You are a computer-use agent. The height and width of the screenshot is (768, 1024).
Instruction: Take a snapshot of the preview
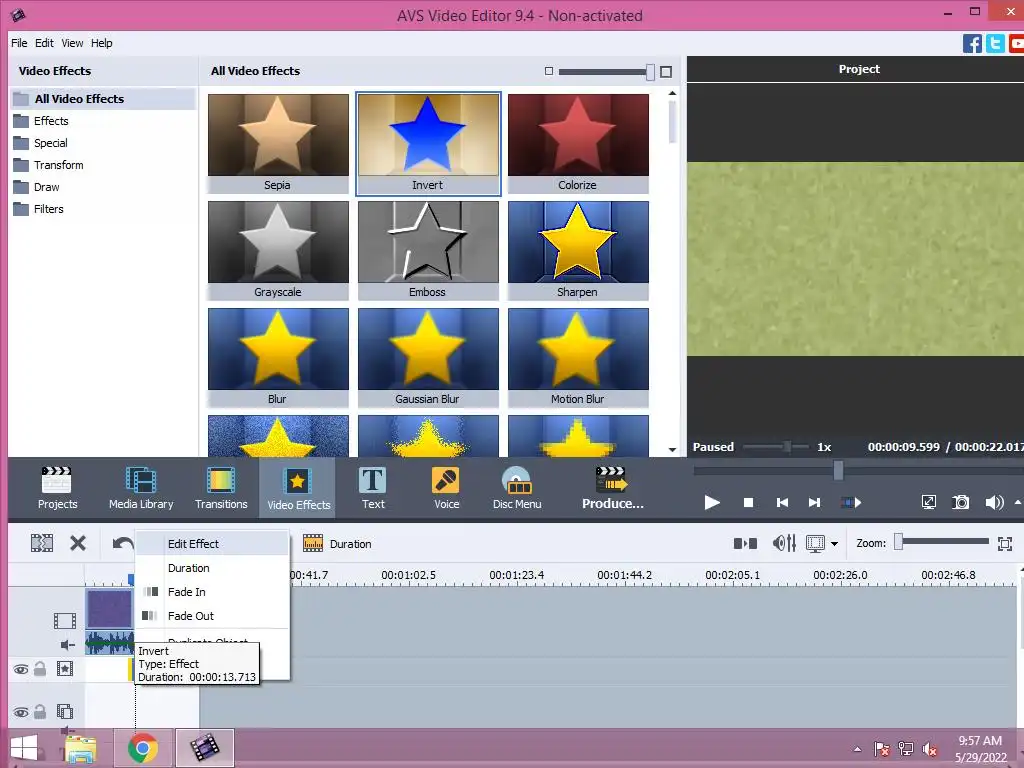point(961,502)
